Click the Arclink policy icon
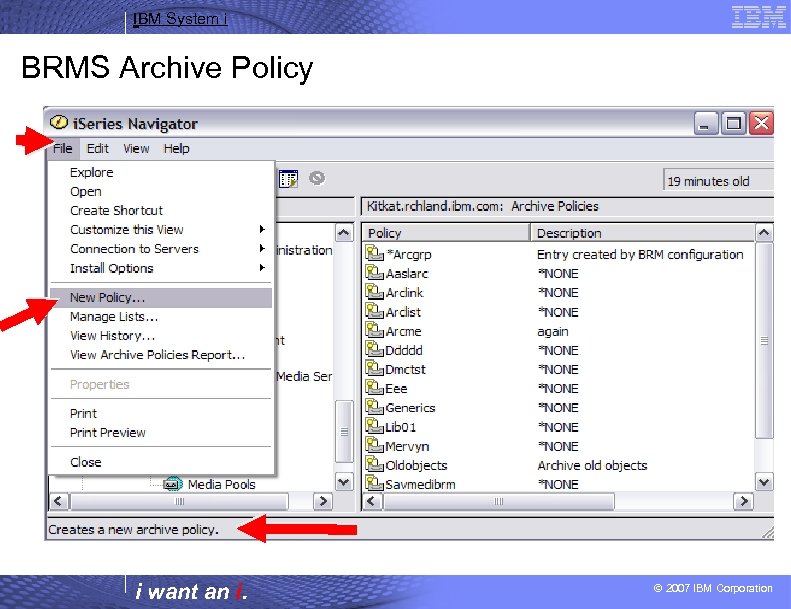Viewport: 791px width, 609px height. tap(374, 291)
